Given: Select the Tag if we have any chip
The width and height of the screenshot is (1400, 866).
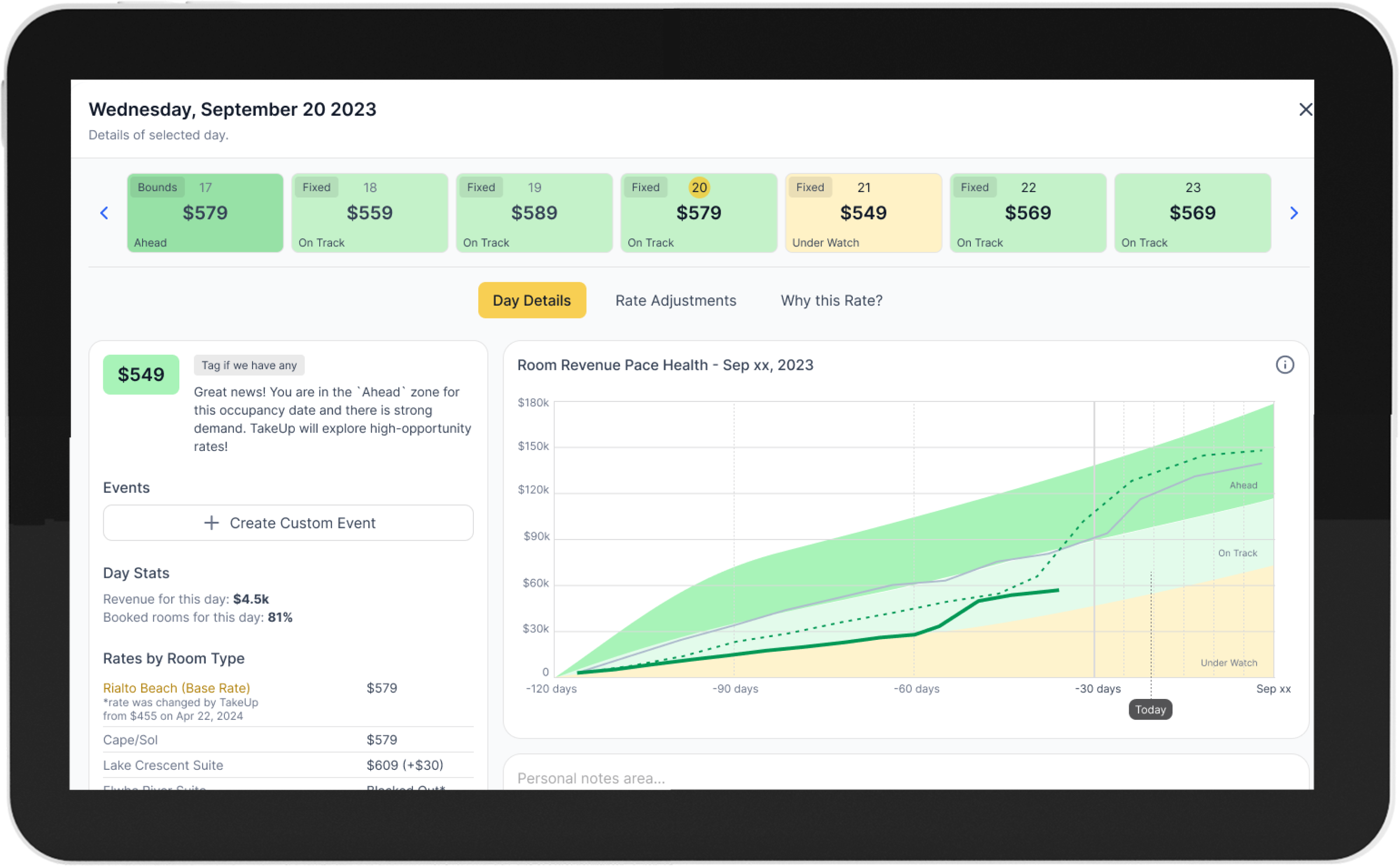Looking at the screenshot, I should [x=248, y=365].
